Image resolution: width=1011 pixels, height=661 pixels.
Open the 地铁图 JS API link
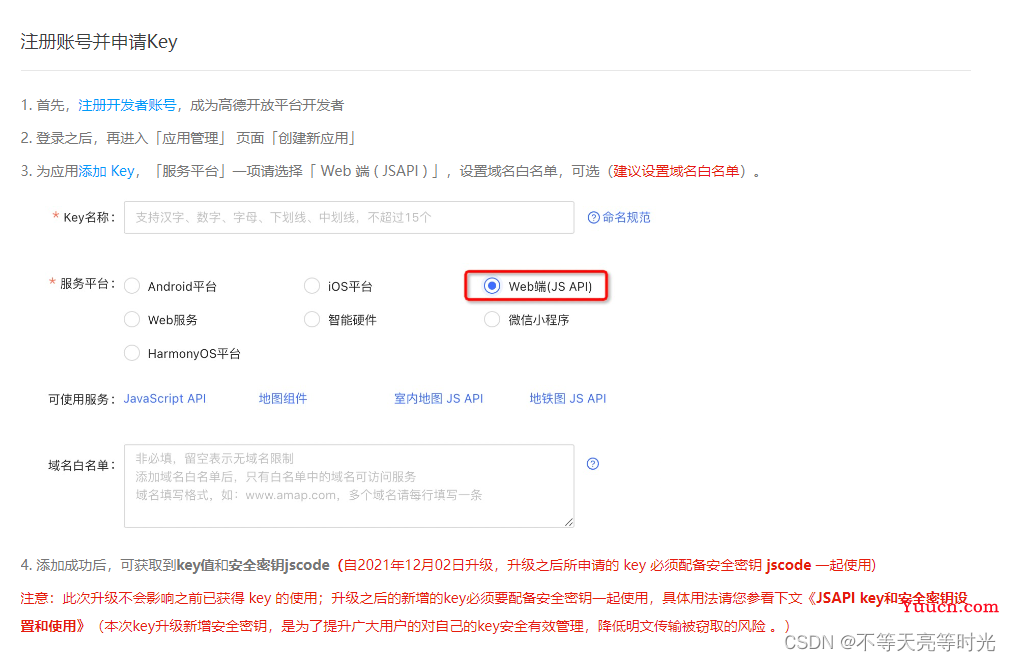pos(567,399)
